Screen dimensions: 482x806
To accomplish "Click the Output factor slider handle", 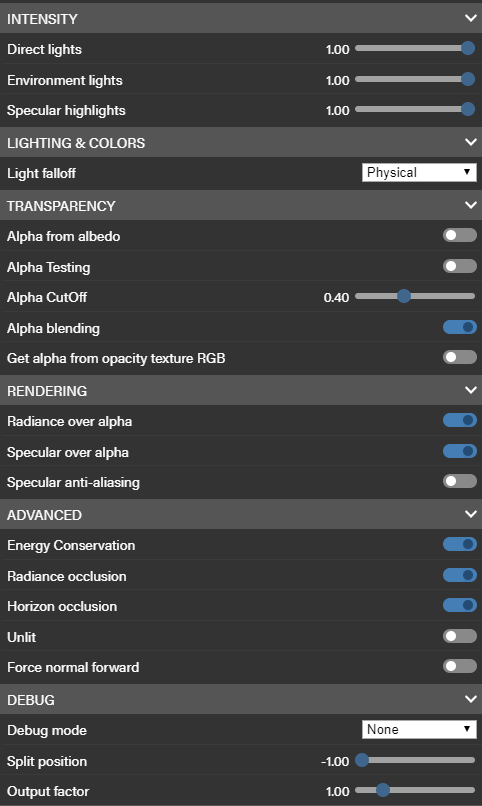I will (x=382, y=790).
